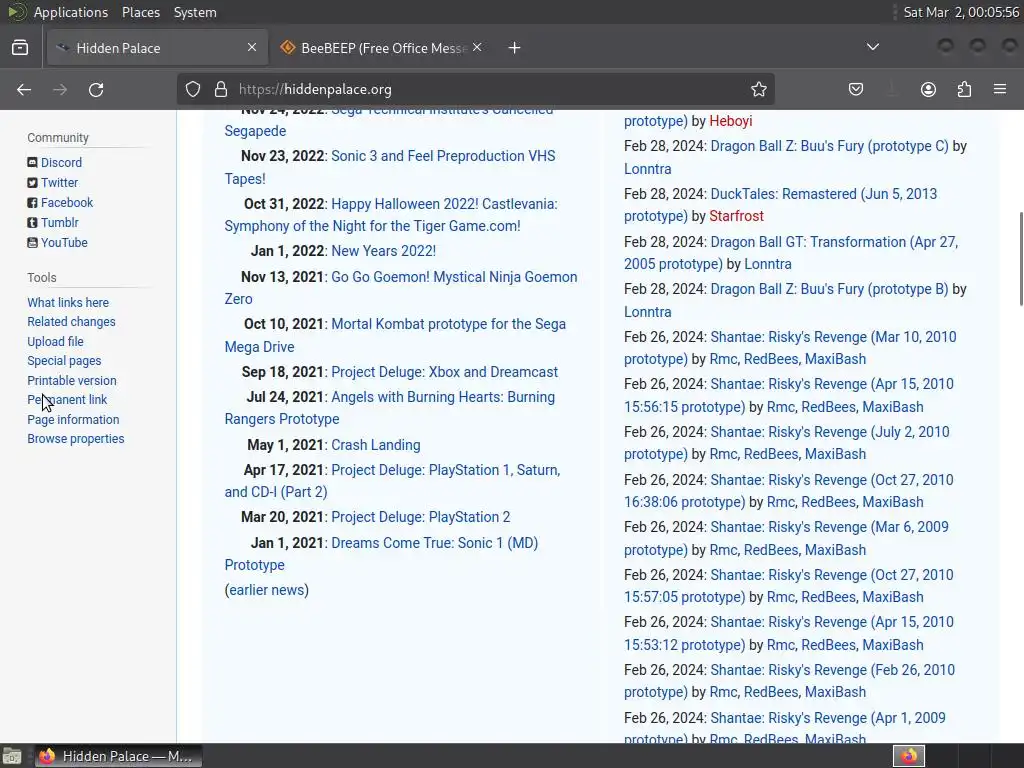This screenshot has width=1024, height=768.
Task: Click the earlier news link
Action: click(x=268, y=590)
